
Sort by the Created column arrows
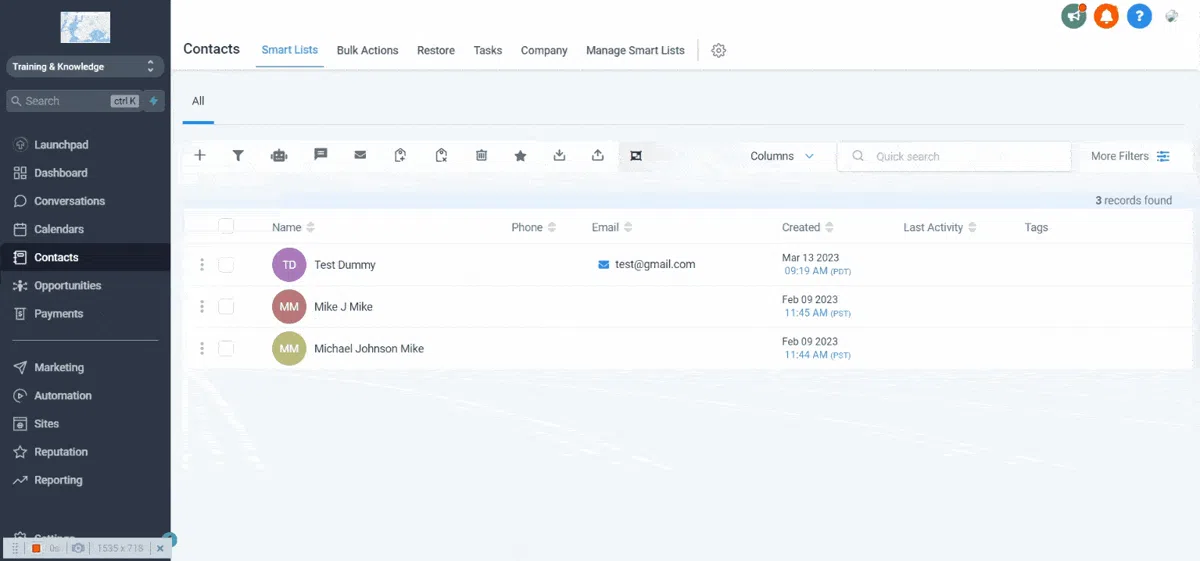click(x=829, y=228)
